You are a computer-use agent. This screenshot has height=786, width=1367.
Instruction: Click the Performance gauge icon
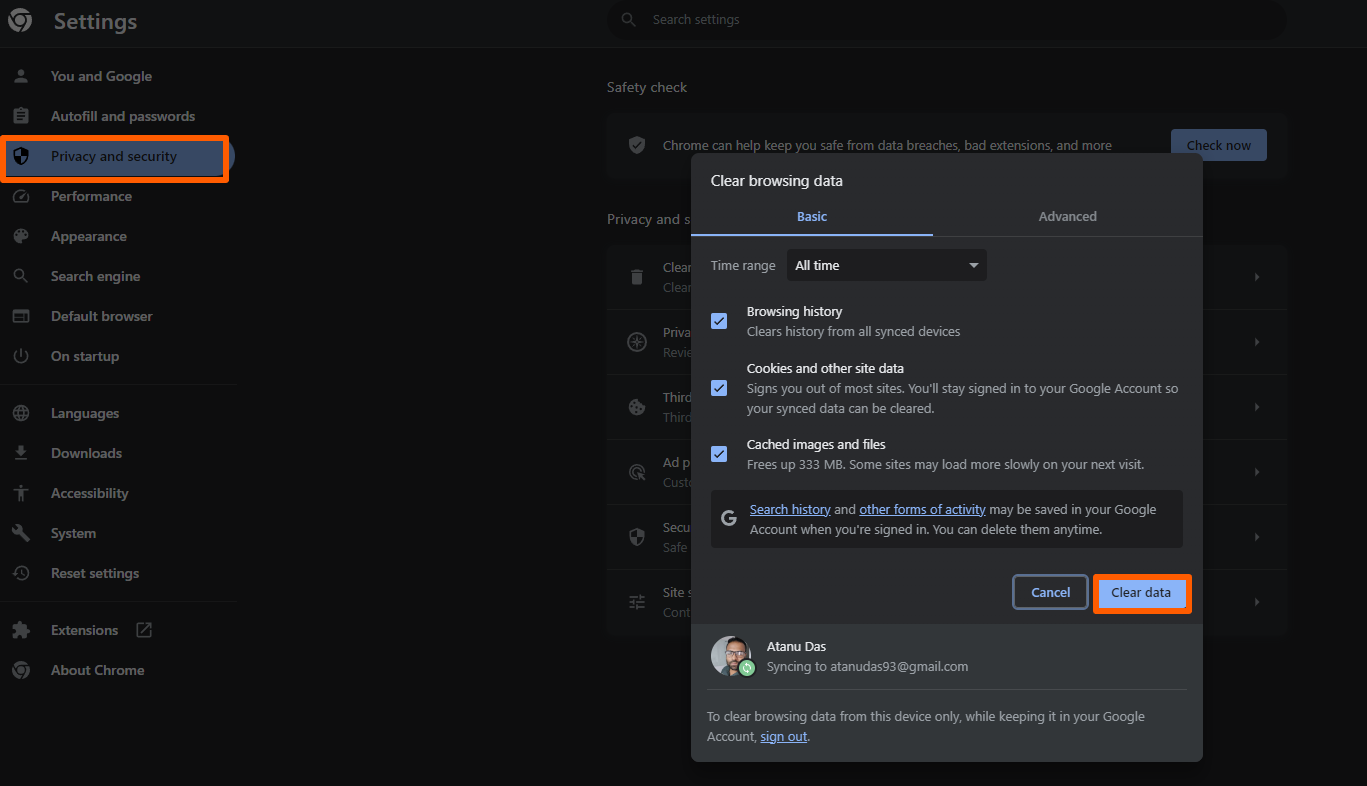(x=21, y=196)
